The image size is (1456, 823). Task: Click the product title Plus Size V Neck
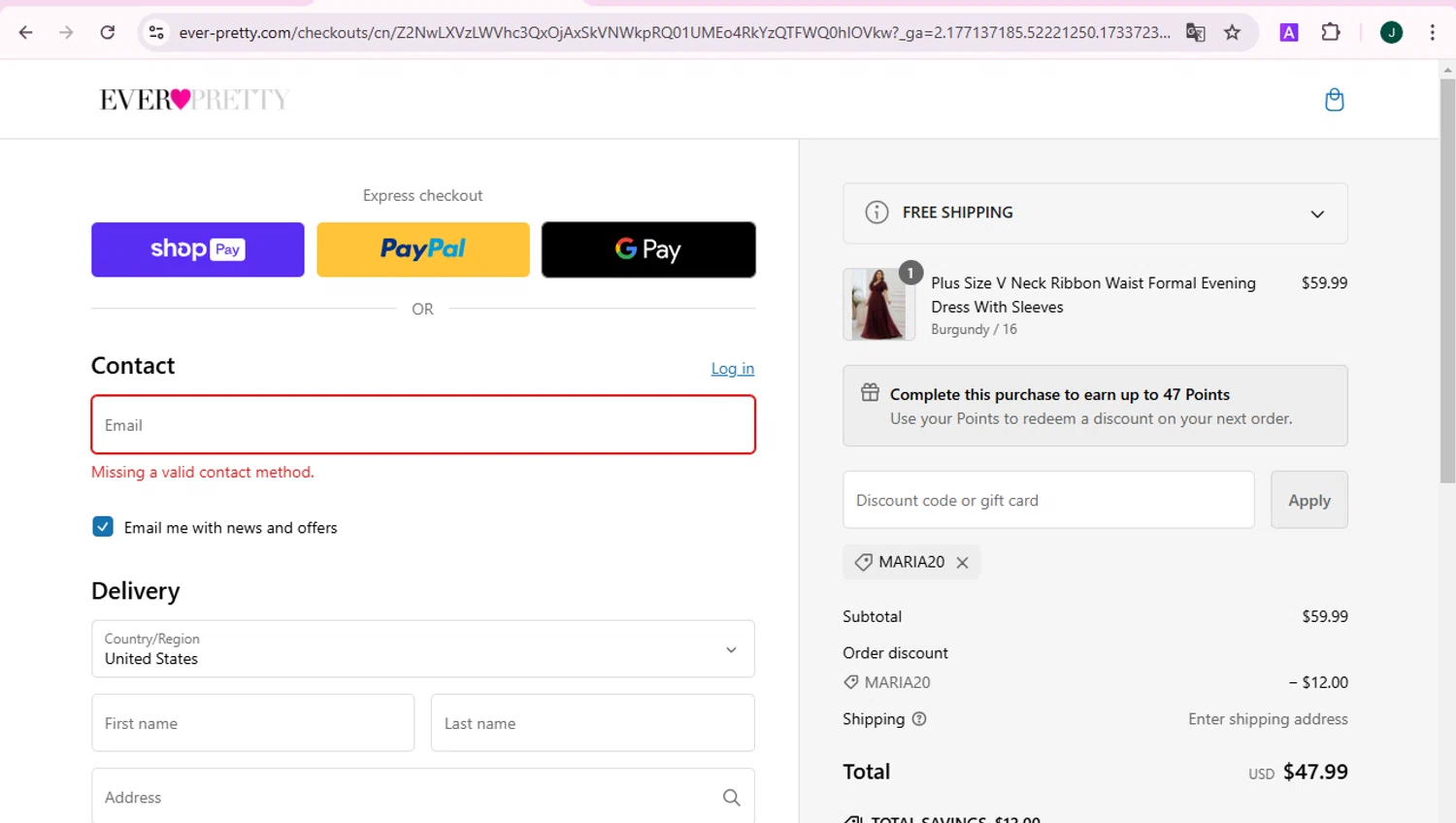[1093, 295]
